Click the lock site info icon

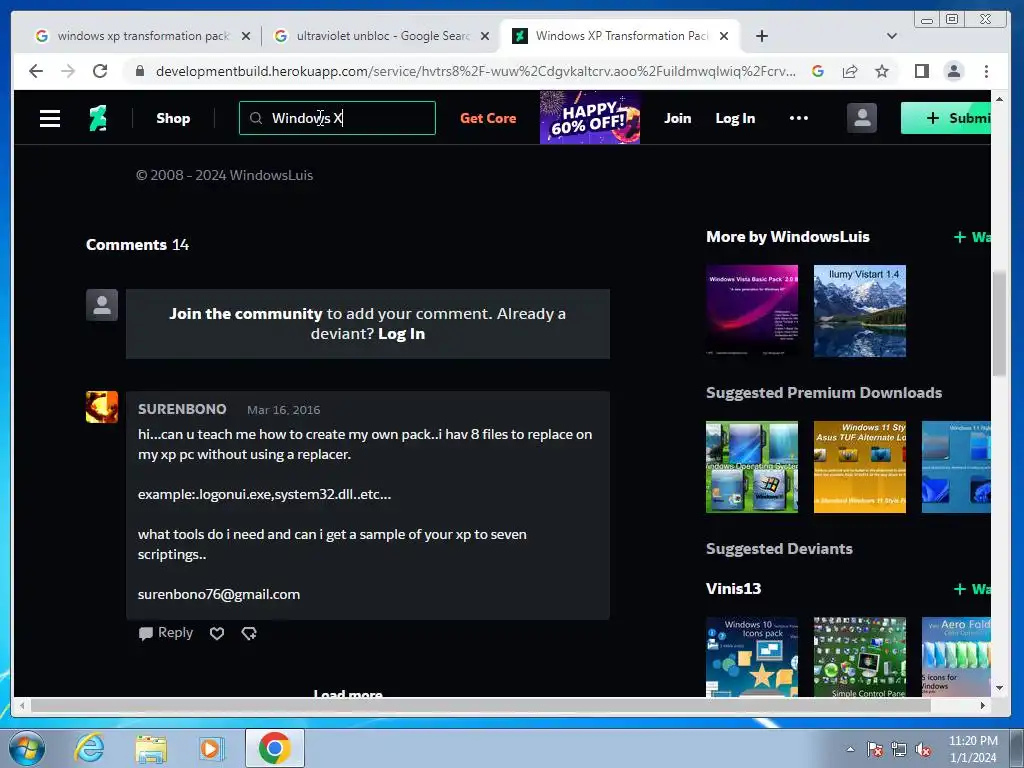coord(139,71)
